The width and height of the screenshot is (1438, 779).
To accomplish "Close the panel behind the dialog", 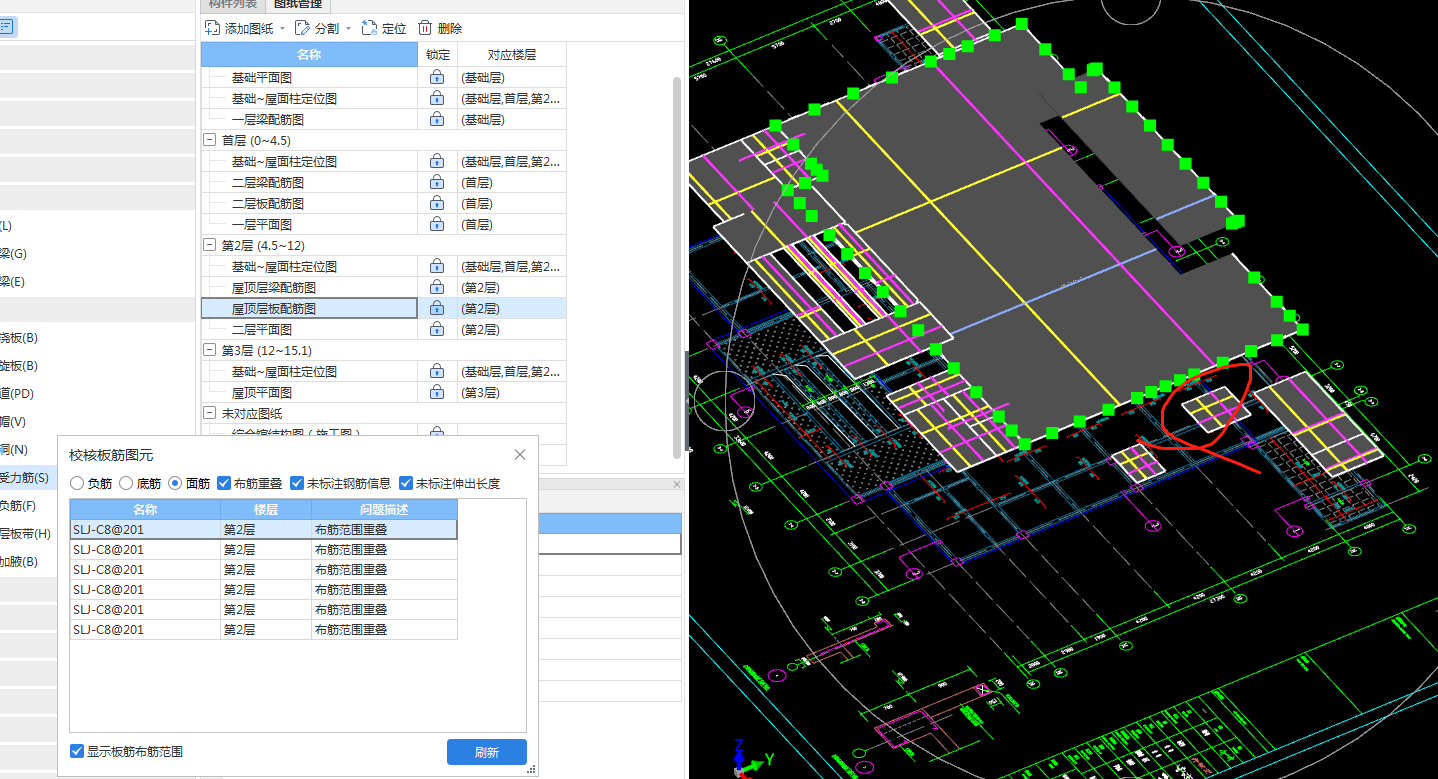I will 677,484.
